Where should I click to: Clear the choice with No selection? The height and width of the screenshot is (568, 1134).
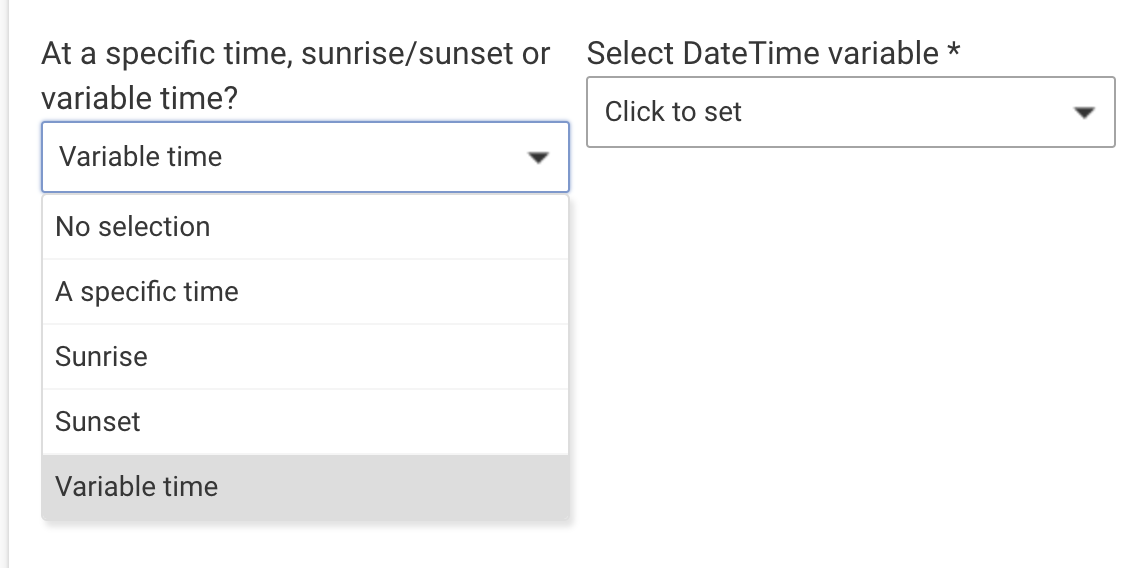[x=133, y=227]
